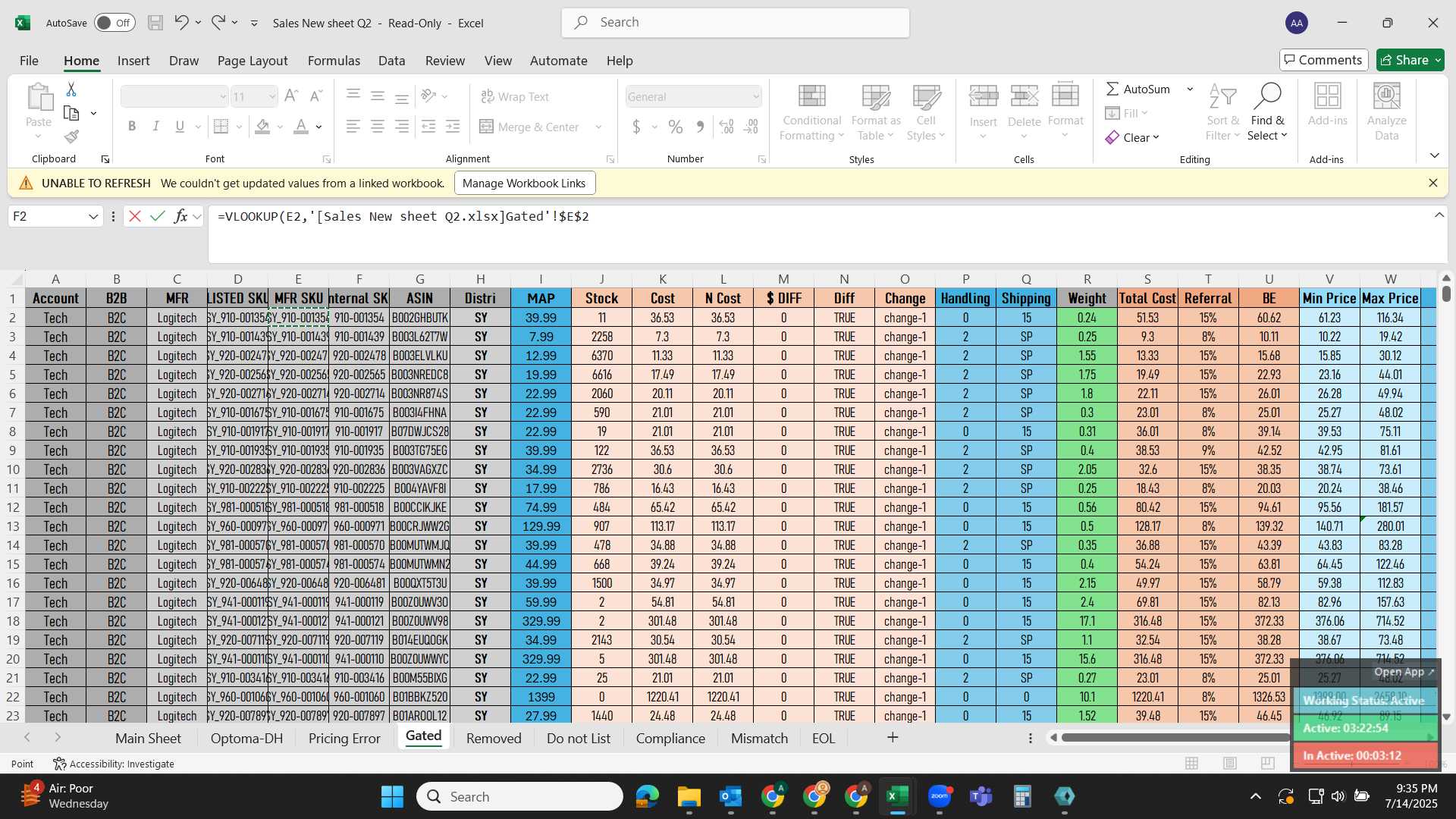The height and width of the screenshot is (819, 1456).
Task: Open the File menu
Action: tap(29, 61)
